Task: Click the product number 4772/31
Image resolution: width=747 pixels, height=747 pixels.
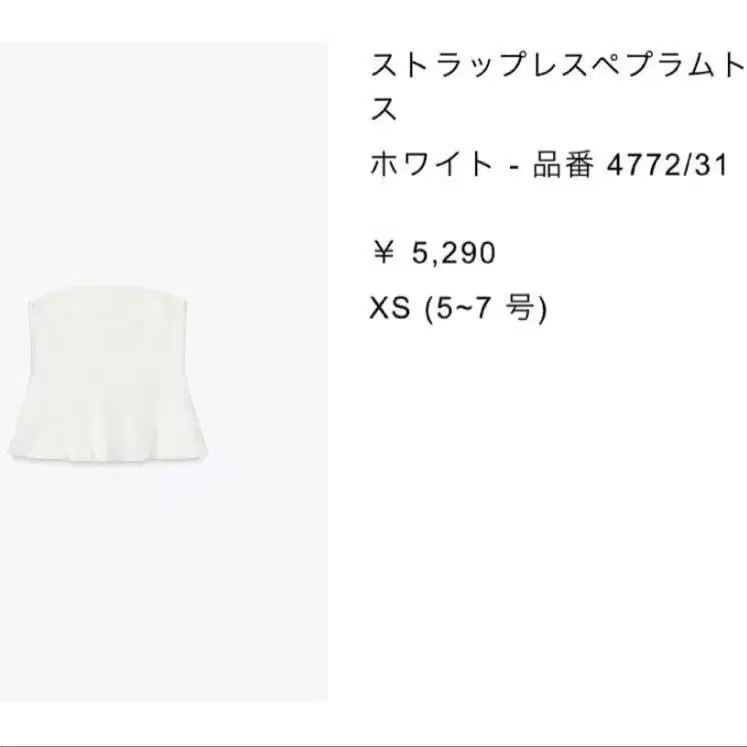Action: point(667,165)
